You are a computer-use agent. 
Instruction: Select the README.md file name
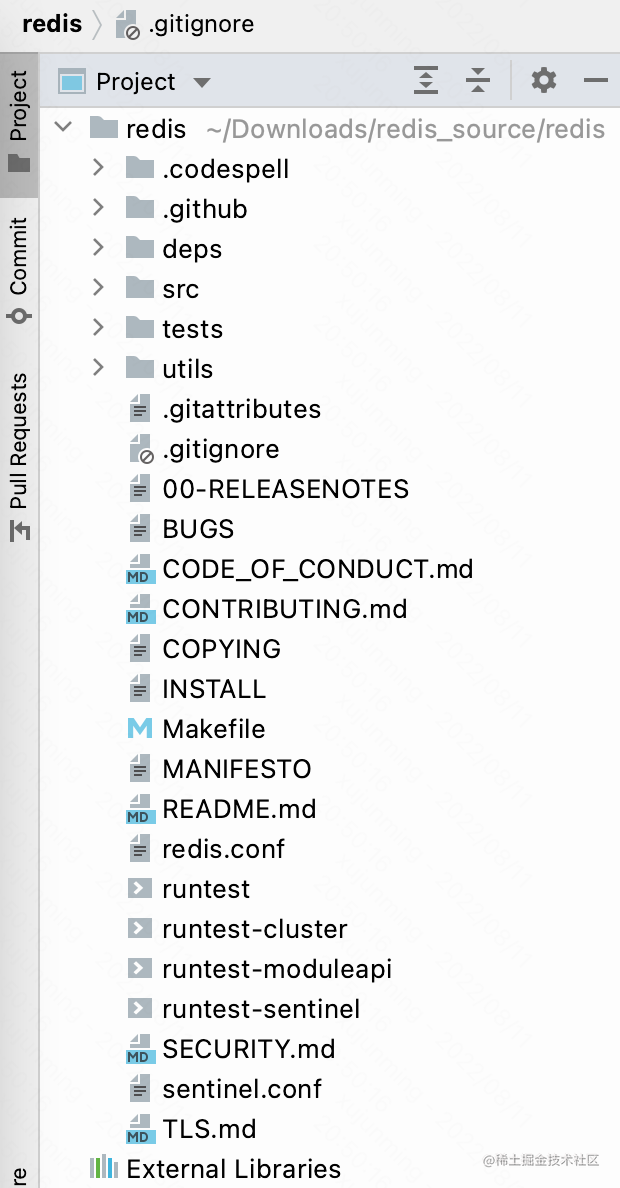(240, 809)
